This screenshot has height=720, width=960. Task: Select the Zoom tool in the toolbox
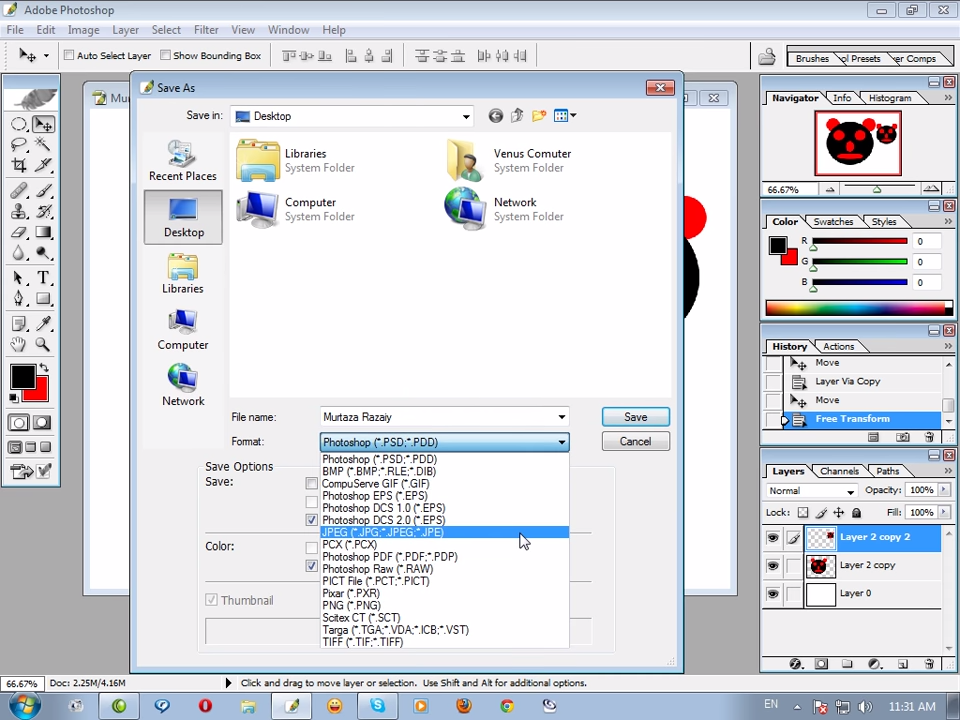pos(43,344)
